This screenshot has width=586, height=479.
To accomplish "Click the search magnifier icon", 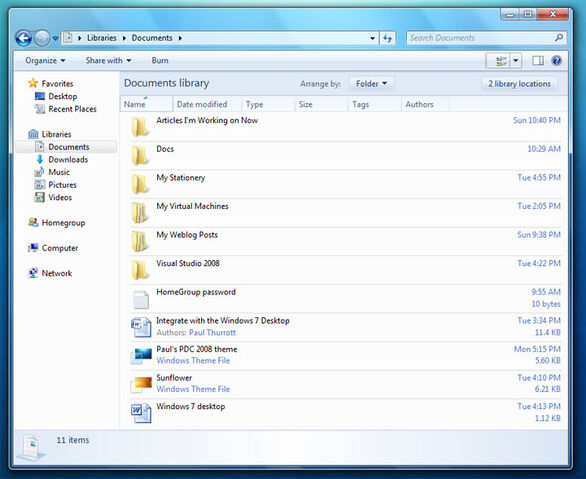I will [559, 38].
